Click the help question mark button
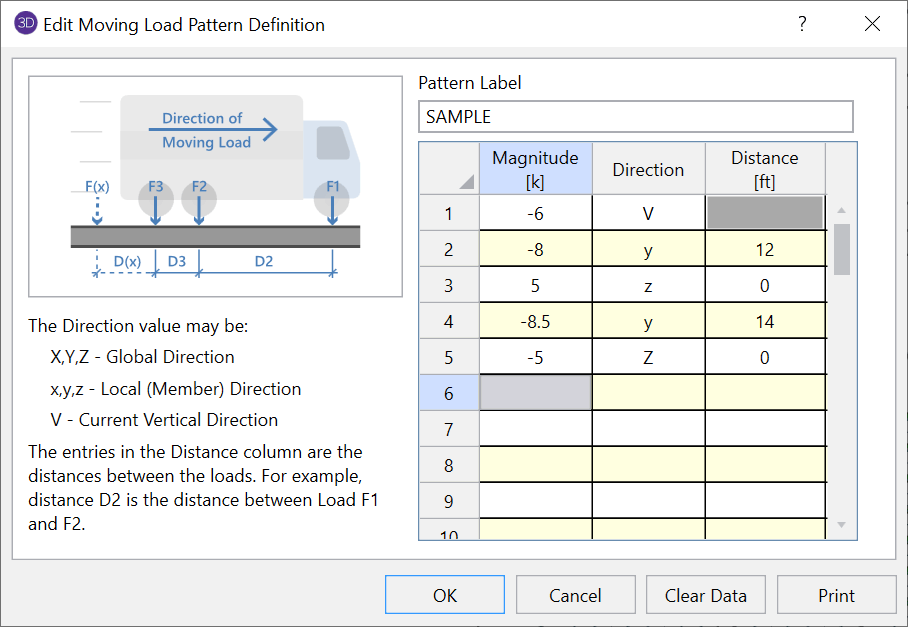 (801, 25)
